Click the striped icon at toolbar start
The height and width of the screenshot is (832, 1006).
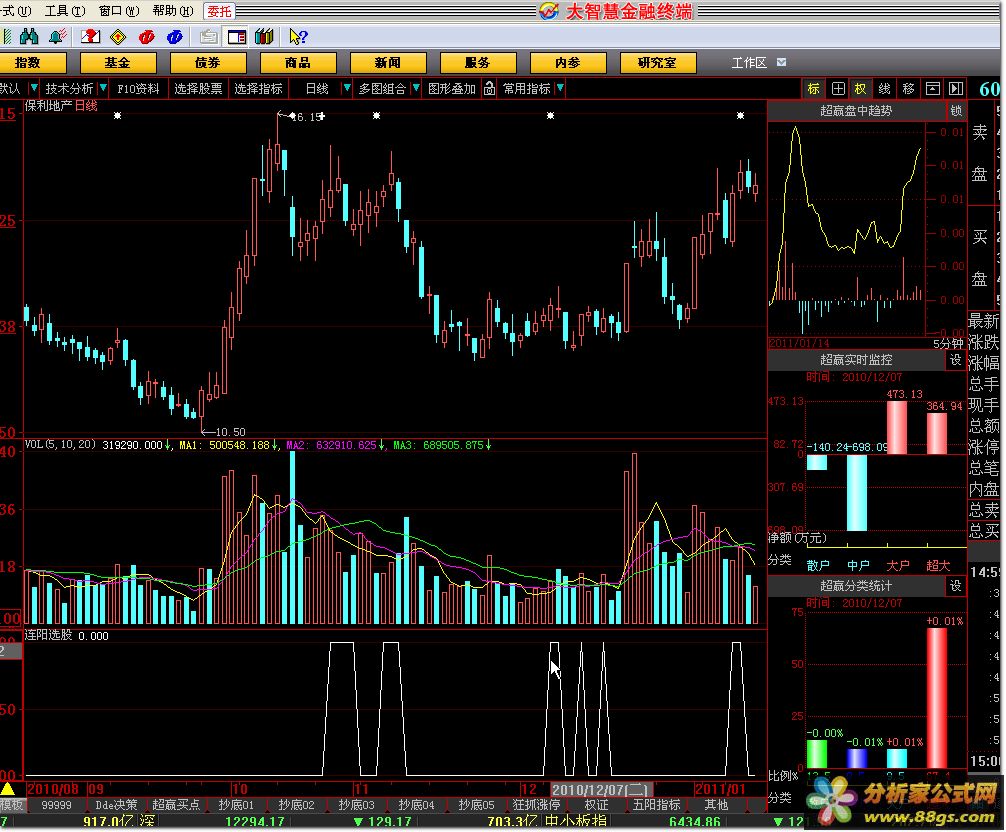[7, 37]
